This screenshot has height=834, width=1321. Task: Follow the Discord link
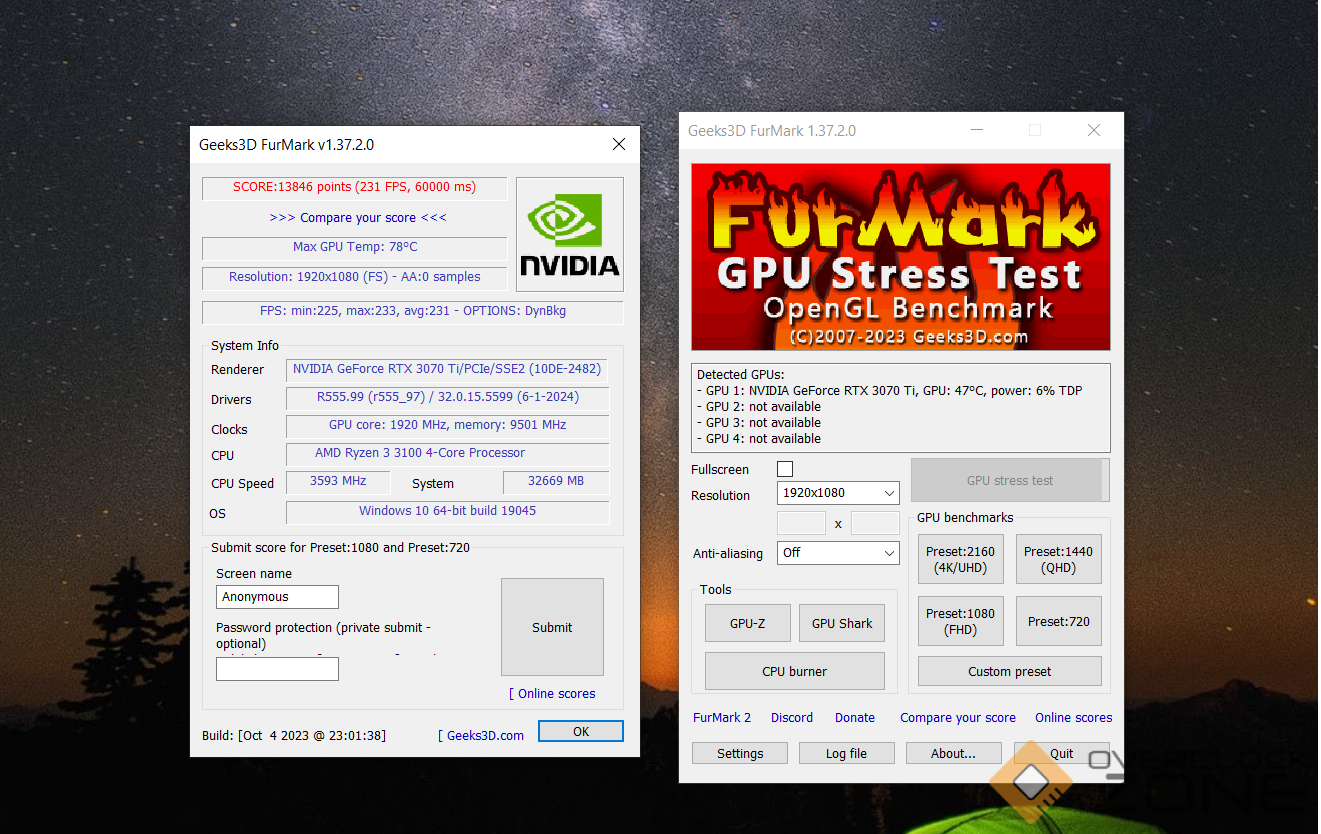click(x=792, y=718)
